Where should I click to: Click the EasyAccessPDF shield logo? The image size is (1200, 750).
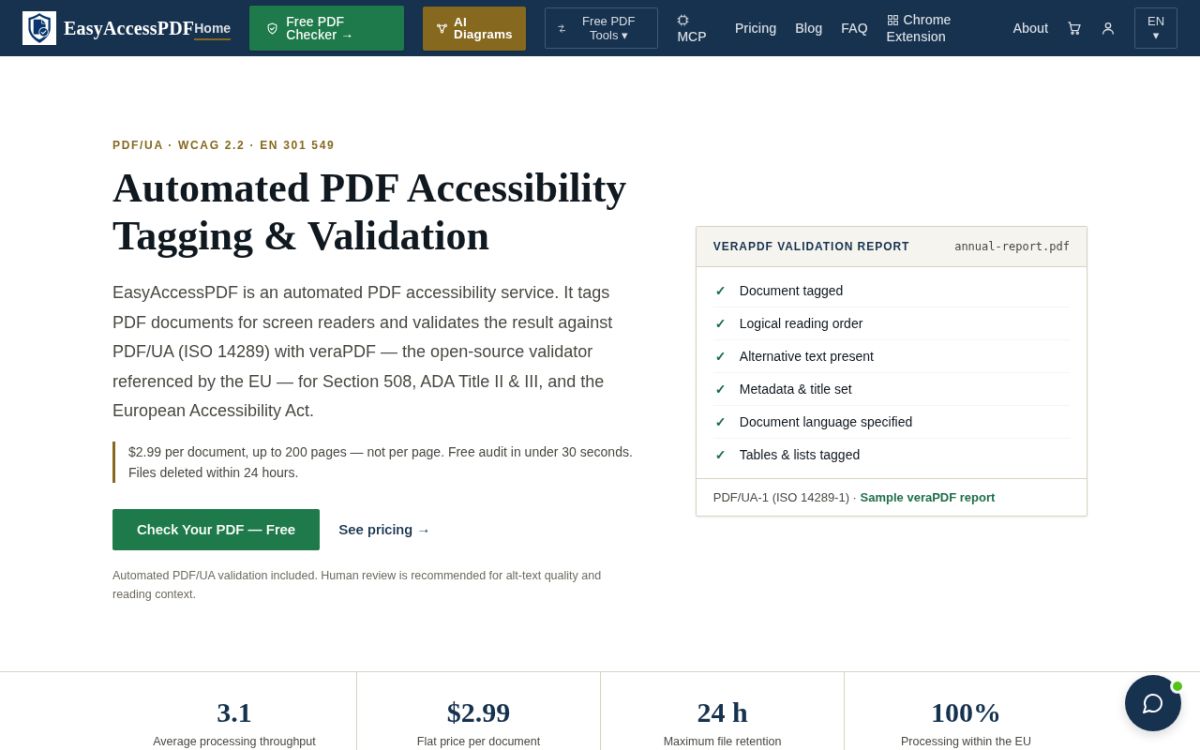(x=39, y=28)
